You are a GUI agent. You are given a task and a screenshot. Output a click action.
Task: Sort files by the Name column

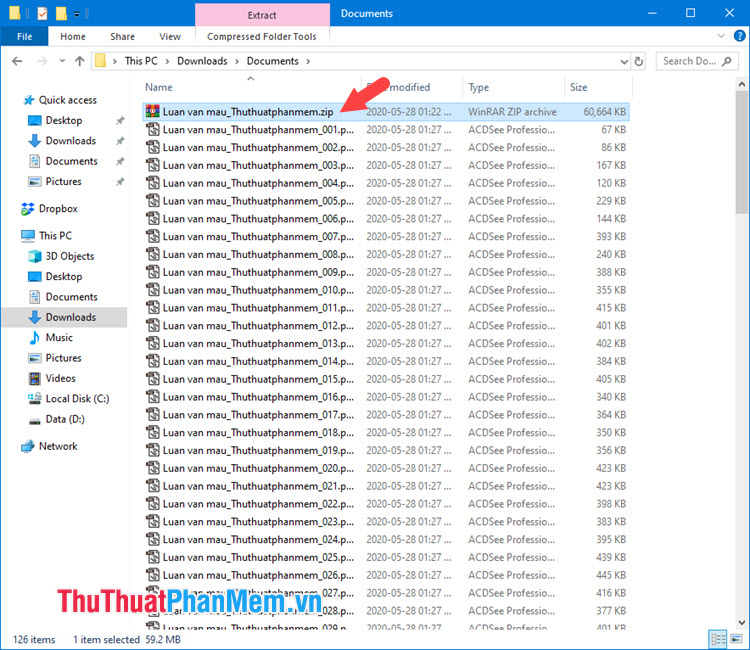[x=159, y=87]
